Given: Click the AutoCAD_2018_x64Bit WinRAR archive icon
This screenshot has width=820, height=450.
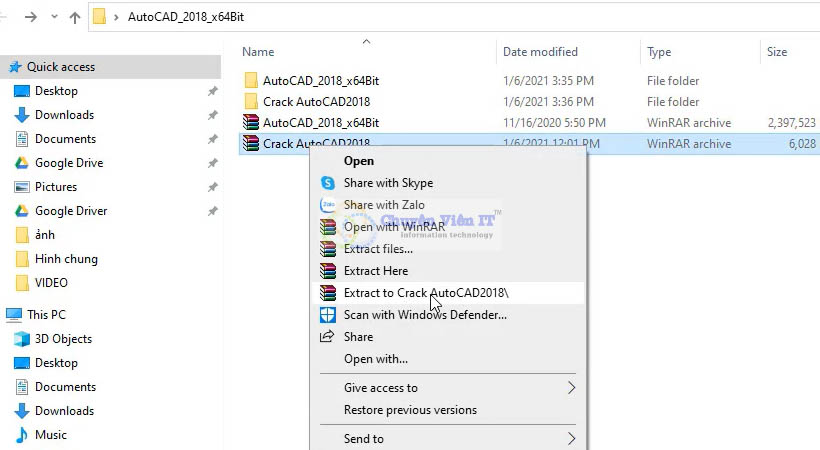Looking at the screenshot, I should click(251, 122).
